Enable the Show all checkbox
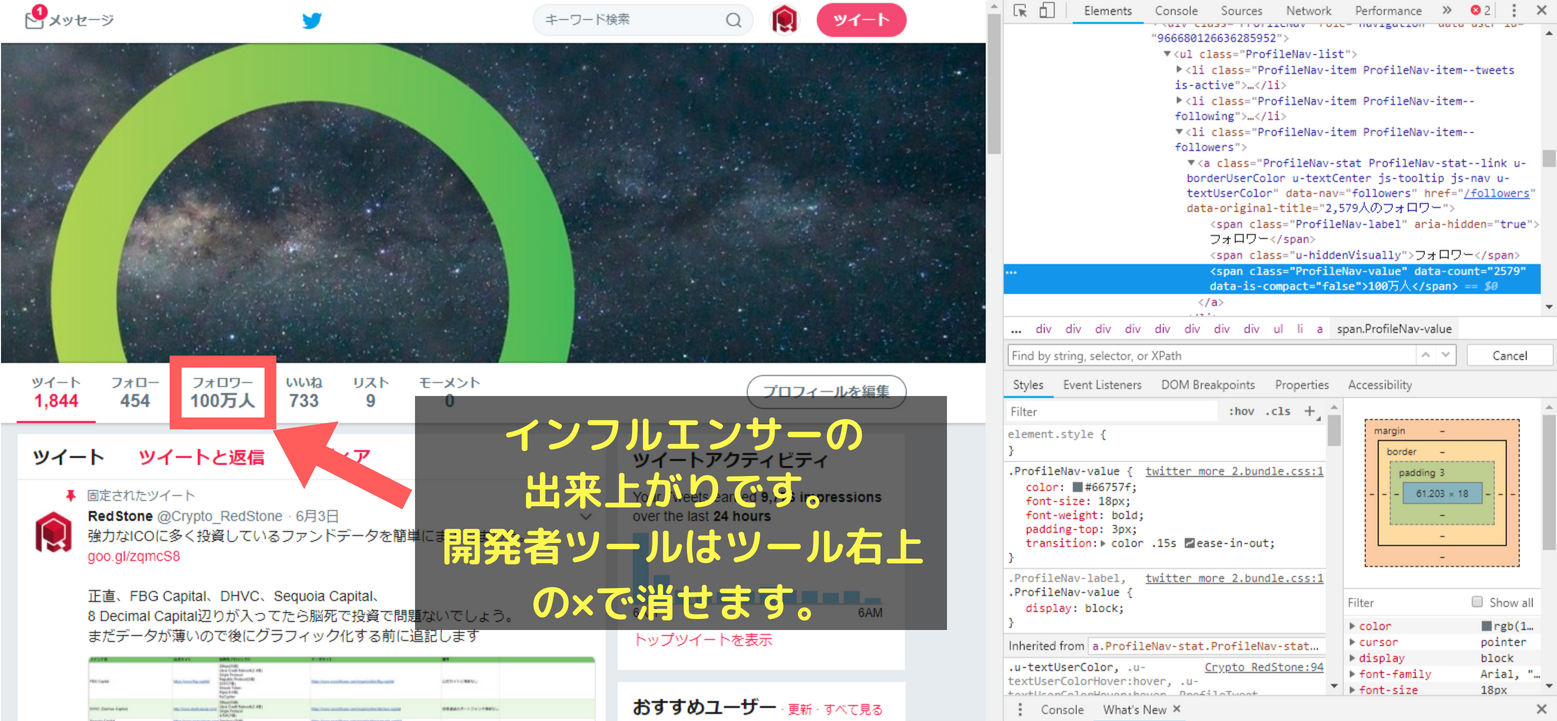Image resolution: width=1557 pixels, height=721 pixels. pos(1477,602)
